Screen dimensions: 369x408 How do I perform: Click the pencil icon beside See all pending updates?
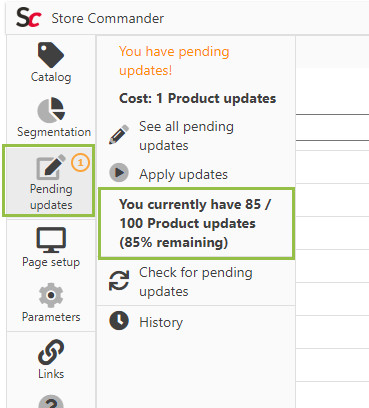119,135
